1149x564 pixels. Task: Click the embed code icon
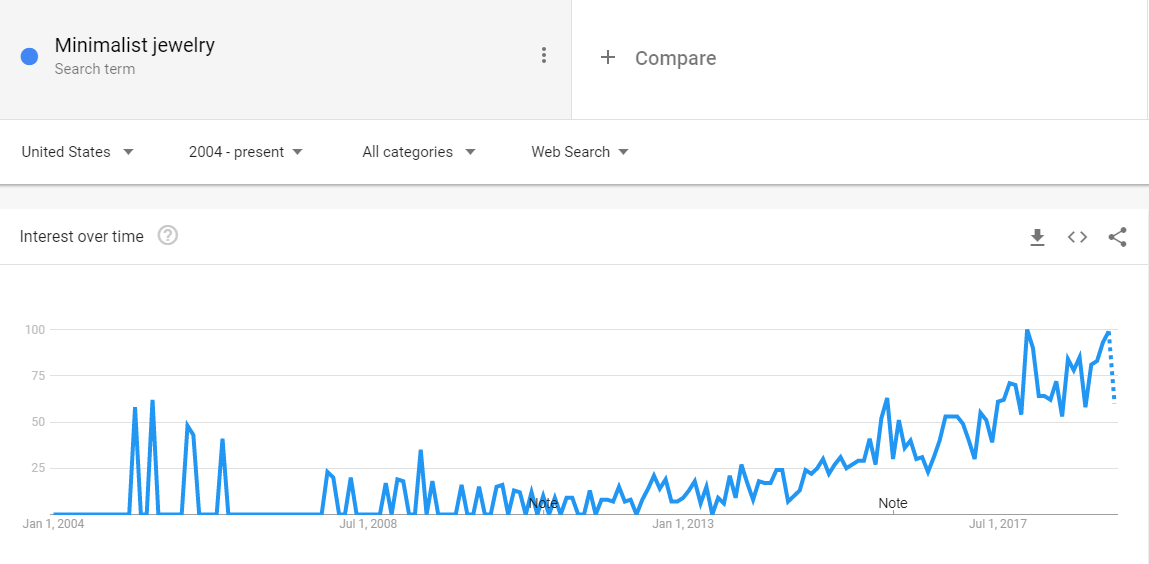point(1077,237)
